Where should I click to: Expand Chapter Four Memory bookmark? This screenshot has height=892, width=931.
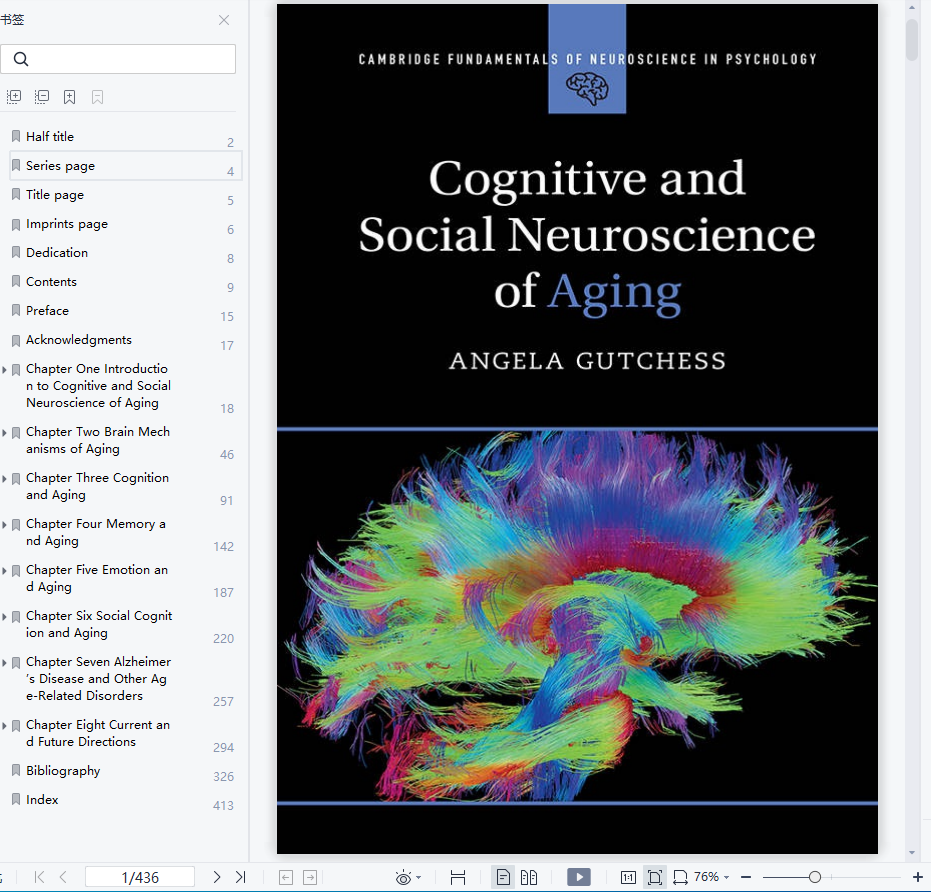[x=5, y=525]
